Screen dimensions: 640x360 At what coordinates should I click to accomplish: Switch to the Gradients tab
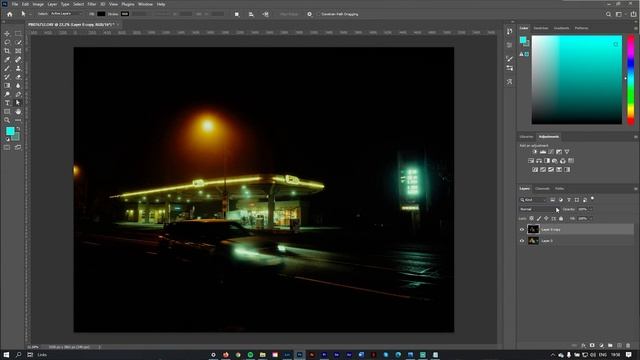[561, 28]
